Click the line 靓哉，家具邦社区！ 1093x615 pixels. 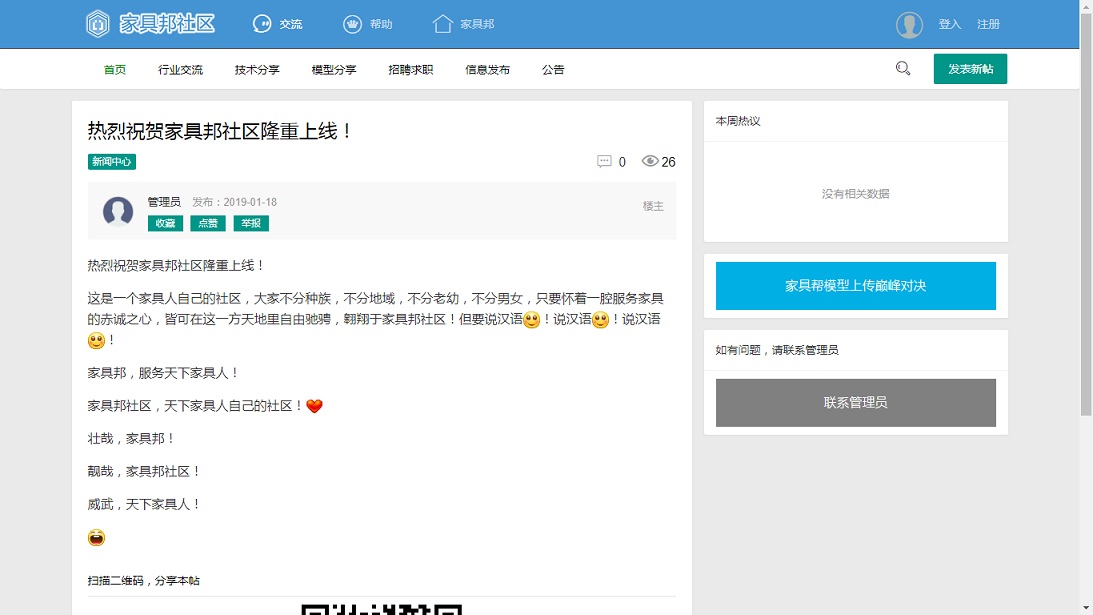144,471
